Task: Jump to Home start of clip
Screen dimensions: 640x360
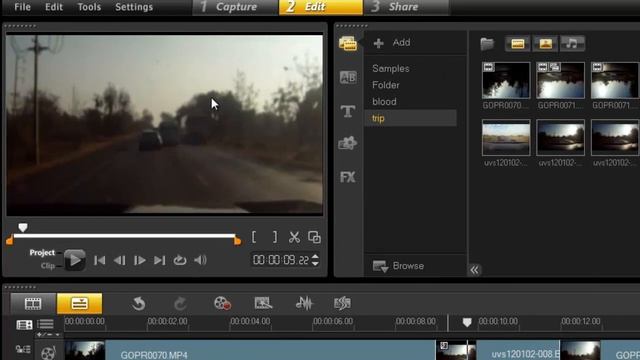Action: click(99, 260)
